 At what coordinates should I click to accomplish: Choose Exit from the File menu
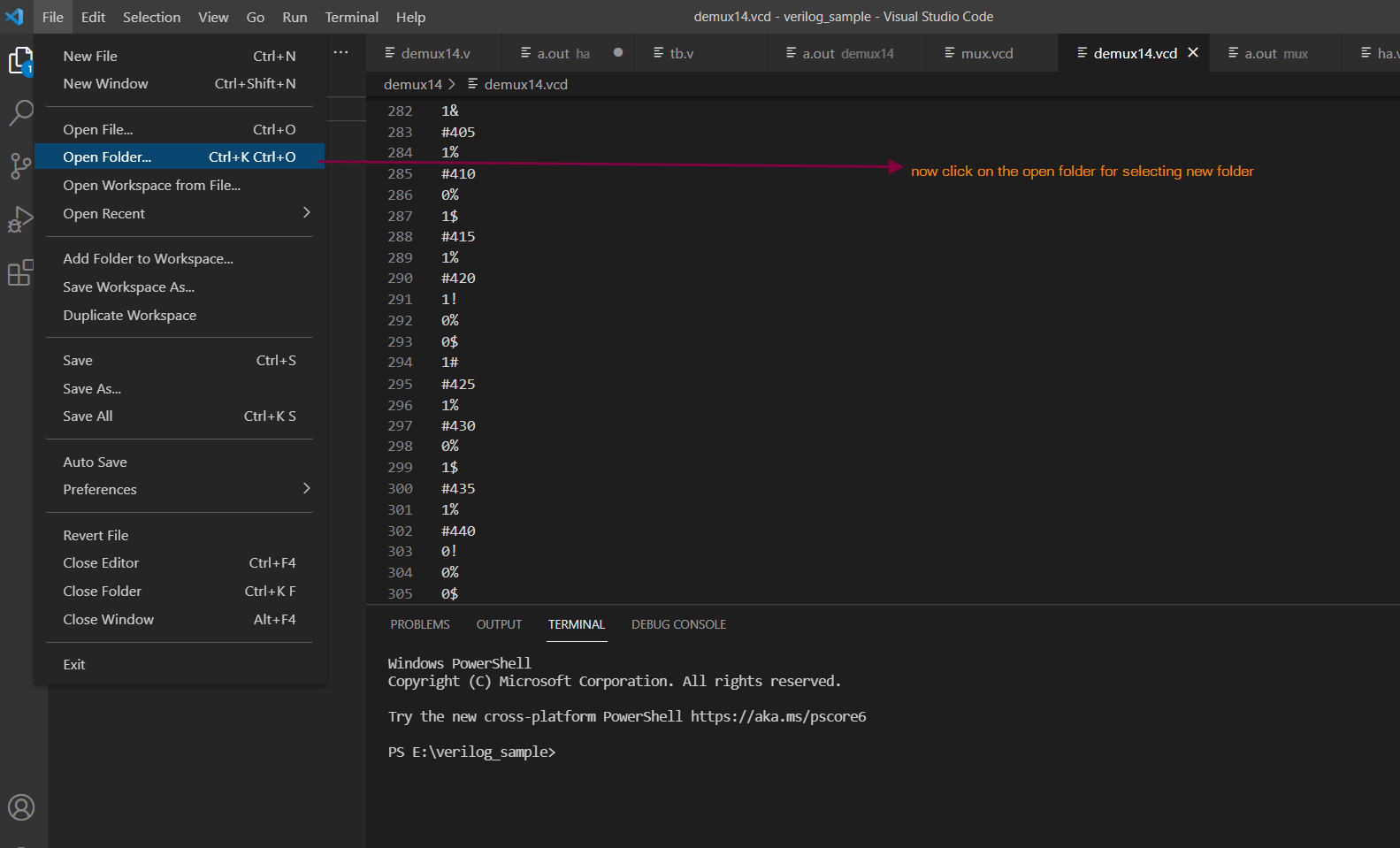[180, 664]
